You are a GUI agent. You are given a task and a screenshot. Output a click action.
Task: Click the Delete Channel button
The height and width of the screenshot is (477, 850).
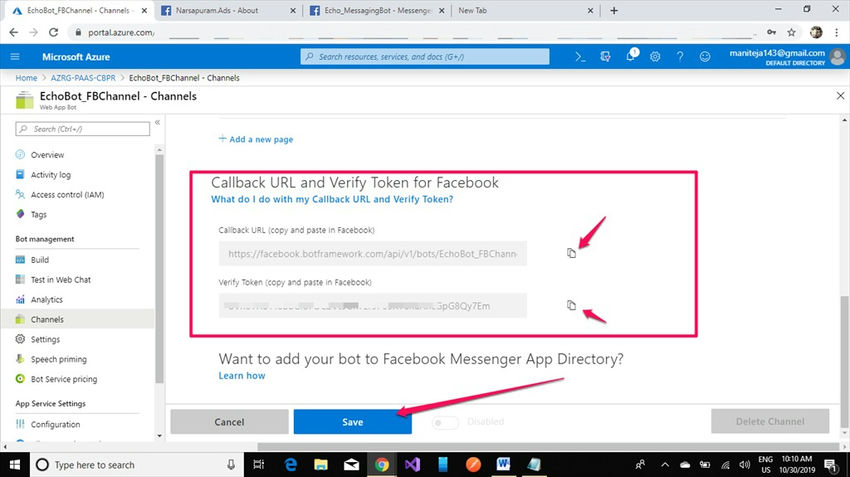(770, 421)
